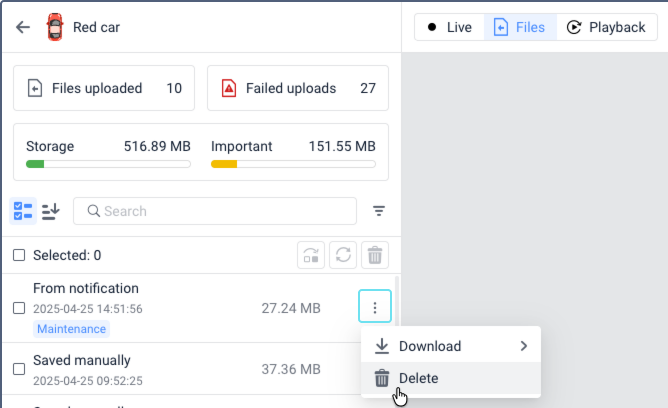The height and width of the screenshot is (408, 668).
Task: Toggle the select all checkbox
Action: (19, 255)
